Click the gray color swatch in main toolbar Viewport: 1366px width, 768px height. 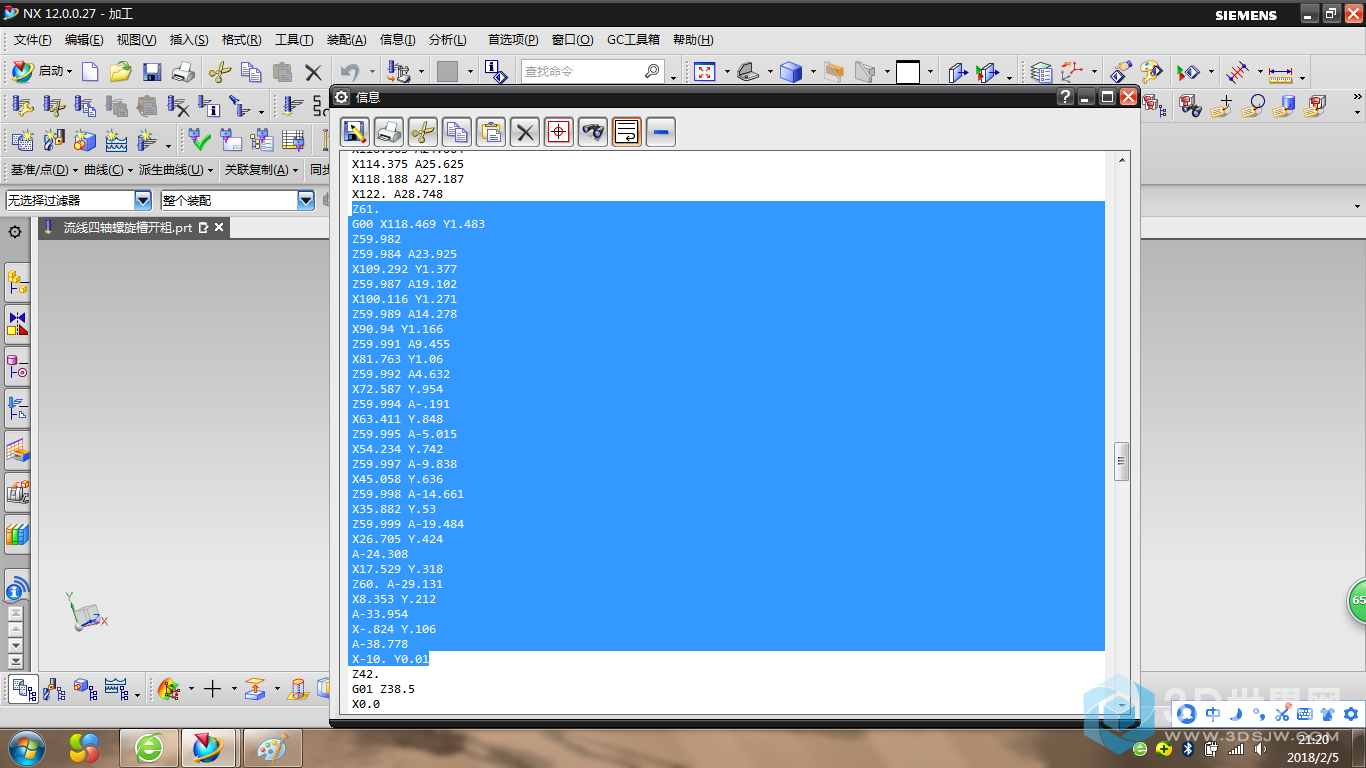[447, 72]
